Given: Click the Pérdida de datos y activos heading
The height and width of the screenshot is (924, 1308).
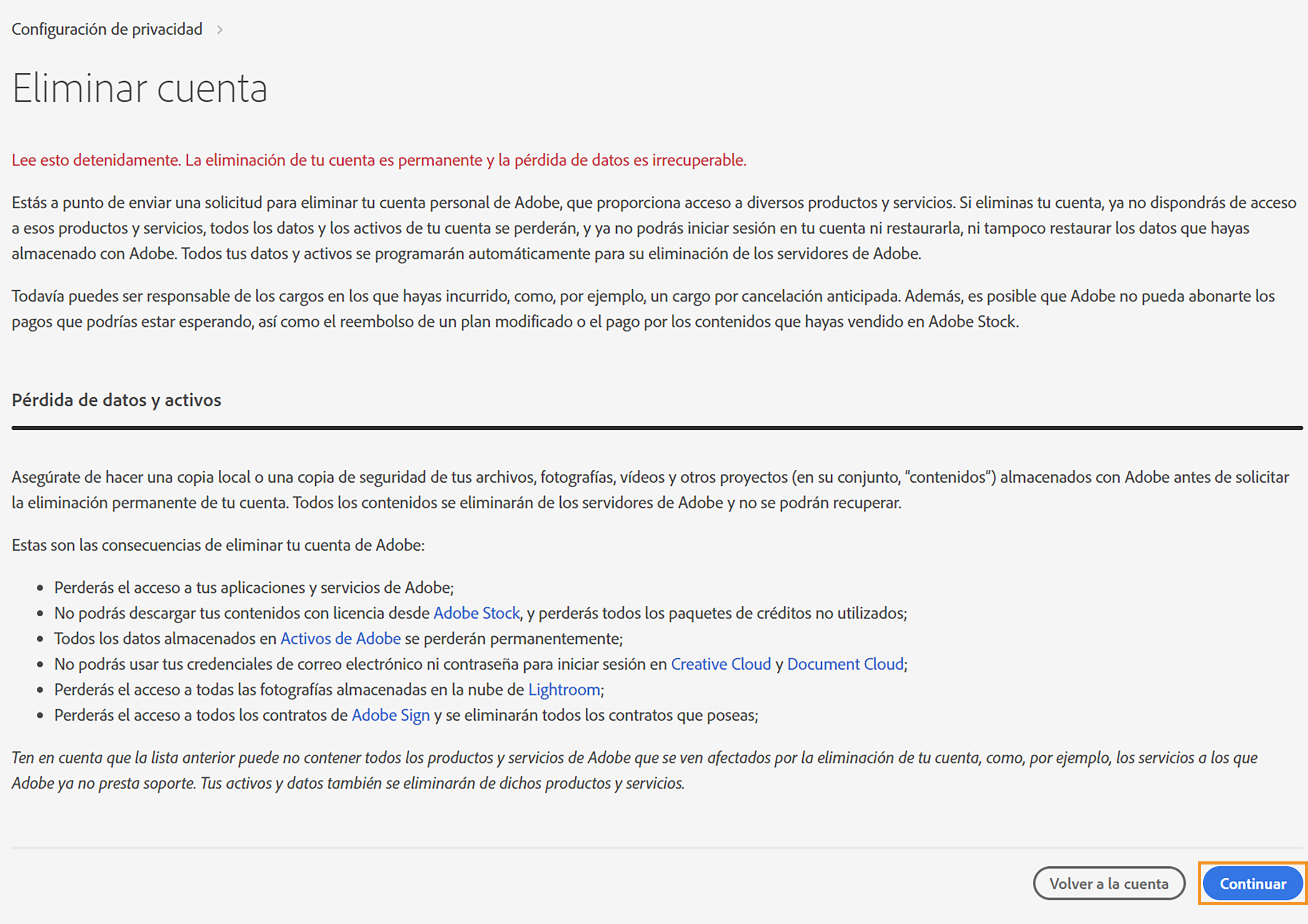Looking at the screenshot, I should click(116, 401).
